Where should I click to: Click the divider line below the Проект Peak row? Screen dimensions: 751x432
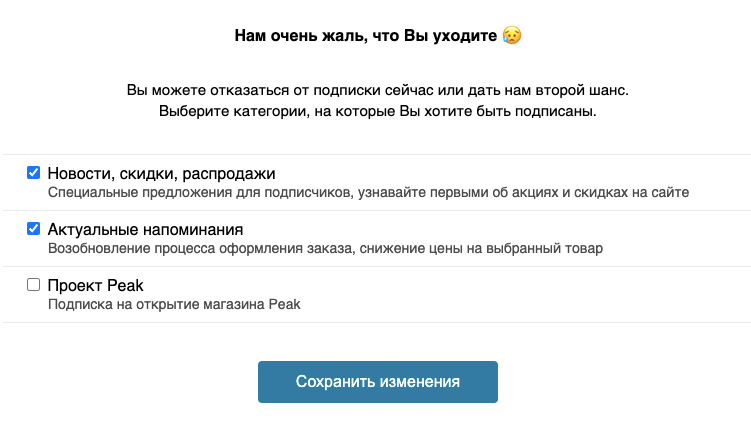[x=377, y=322]
